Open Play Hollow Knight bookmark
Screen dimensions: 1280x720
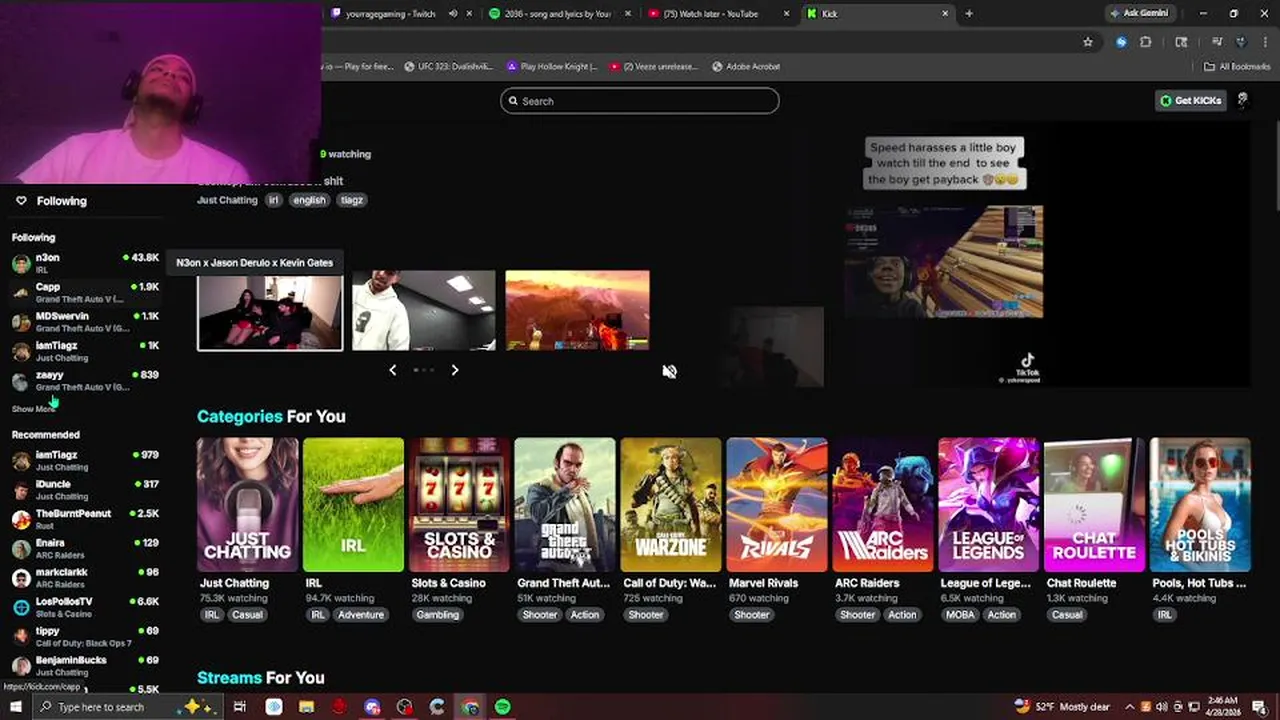[x=552, y=67]
